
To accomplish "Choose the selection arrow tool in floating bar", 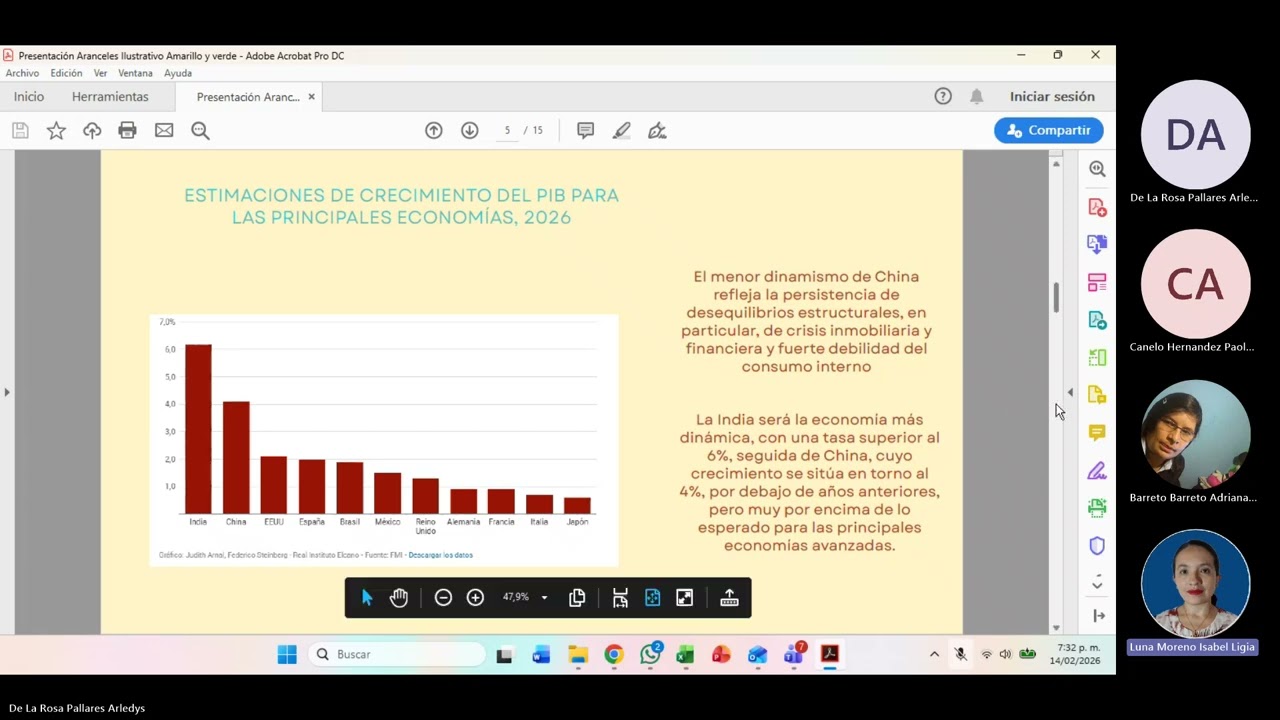I will click(x=367, y=597).
